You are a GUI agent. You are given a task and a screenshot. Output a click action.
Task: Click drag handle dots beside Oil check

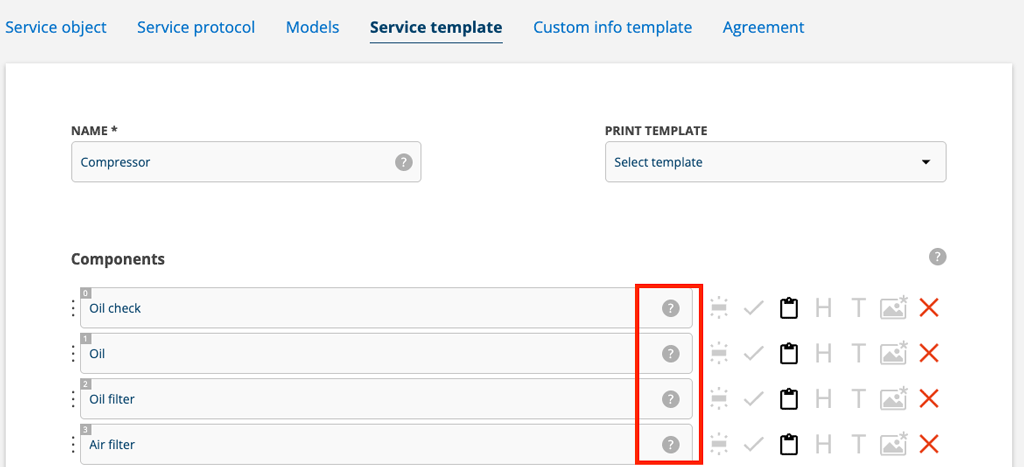[x=73, y=308]
